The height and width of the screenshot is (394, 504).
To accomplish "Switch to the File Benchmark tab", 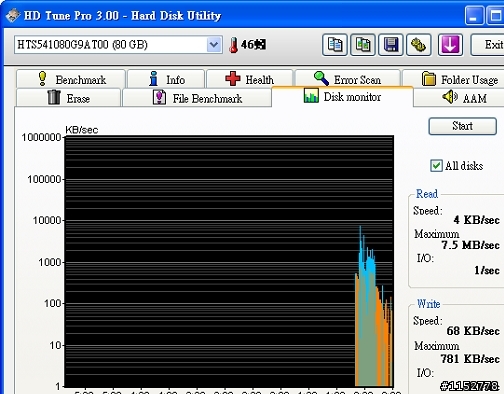I will 197,98.
